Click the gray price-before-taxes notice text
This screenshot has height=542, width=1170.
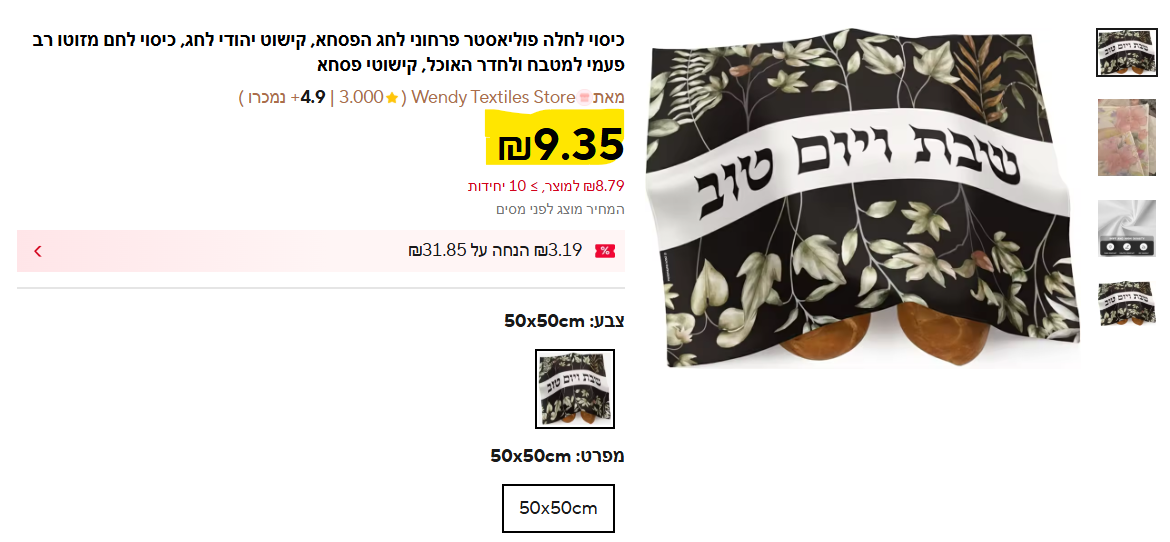coord(560,210)
